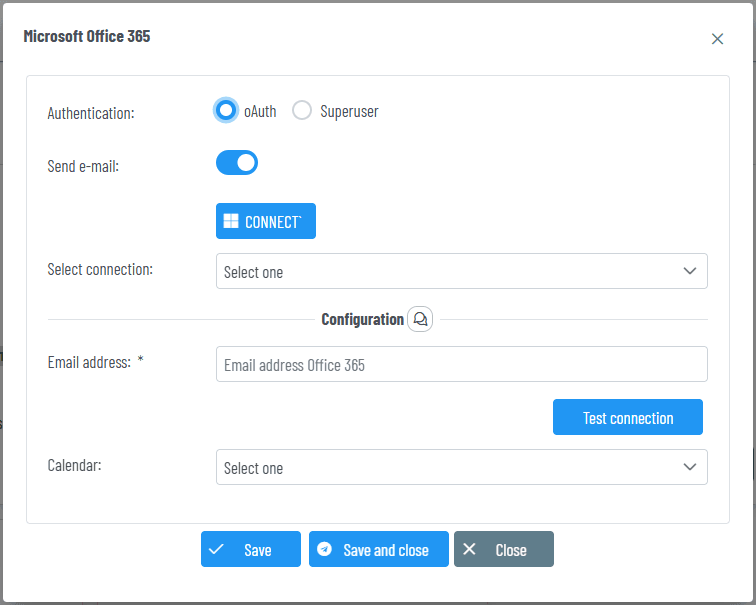756x605 pixels.
Task: Click Save and close button
Action: click(x=378, y=549)
